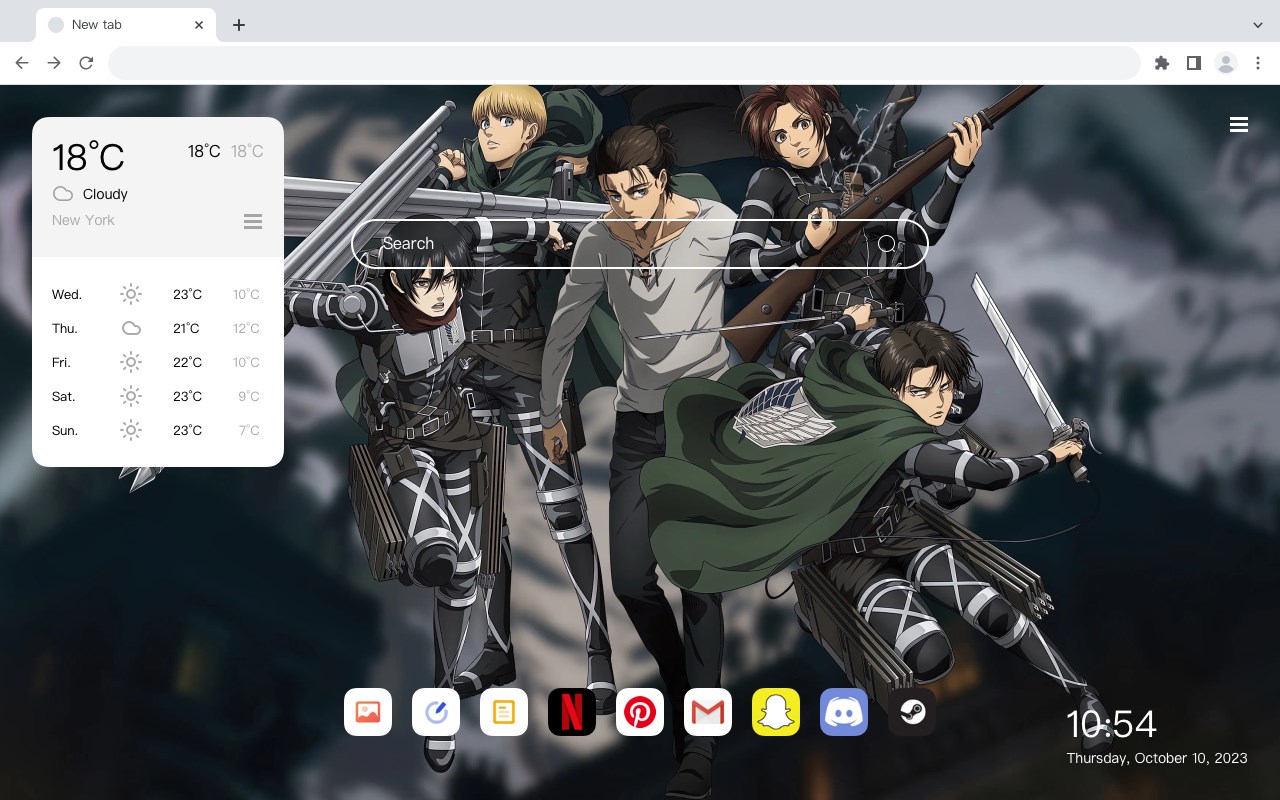This screenshot has height=800, width=1280.
Task: Click the Thursday, October 10, 2023 date
Action: (1157, 758)
